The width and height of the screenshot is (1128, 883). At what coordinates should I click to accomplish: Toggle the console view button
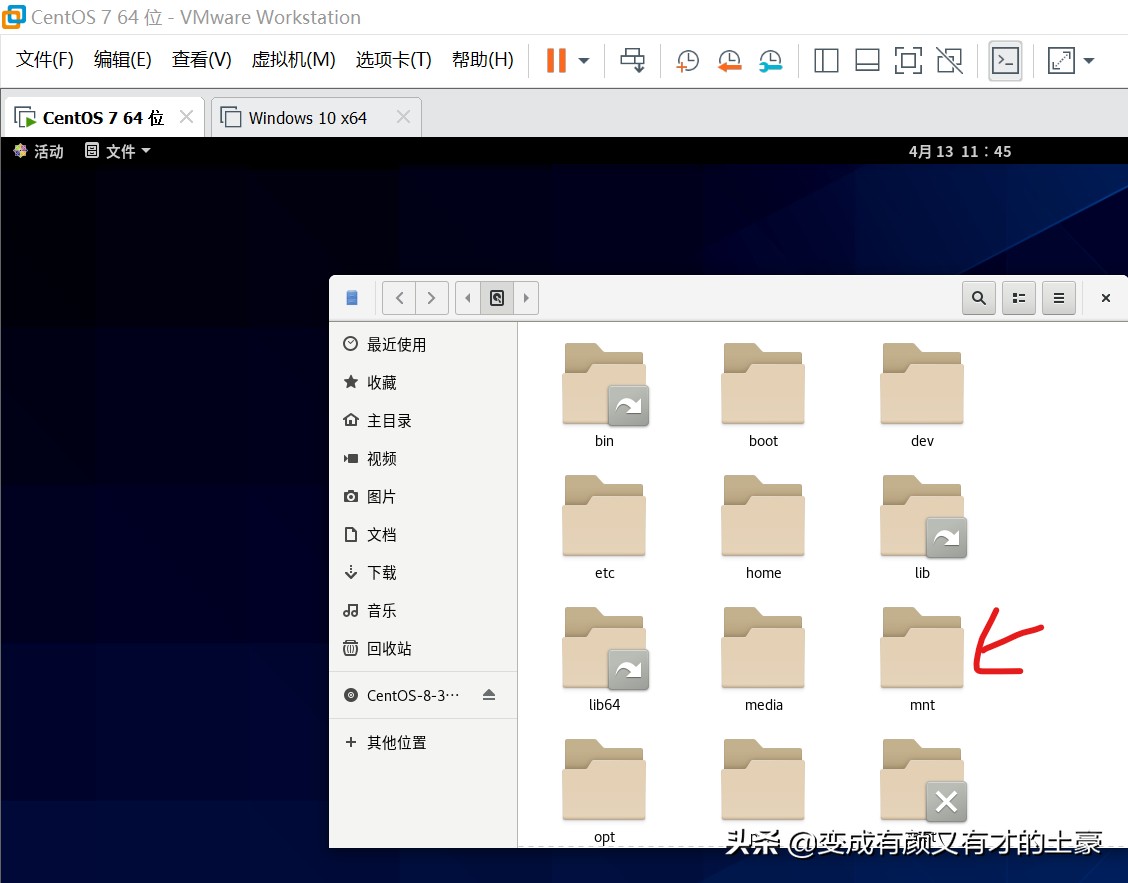[x=1005, y=60]
